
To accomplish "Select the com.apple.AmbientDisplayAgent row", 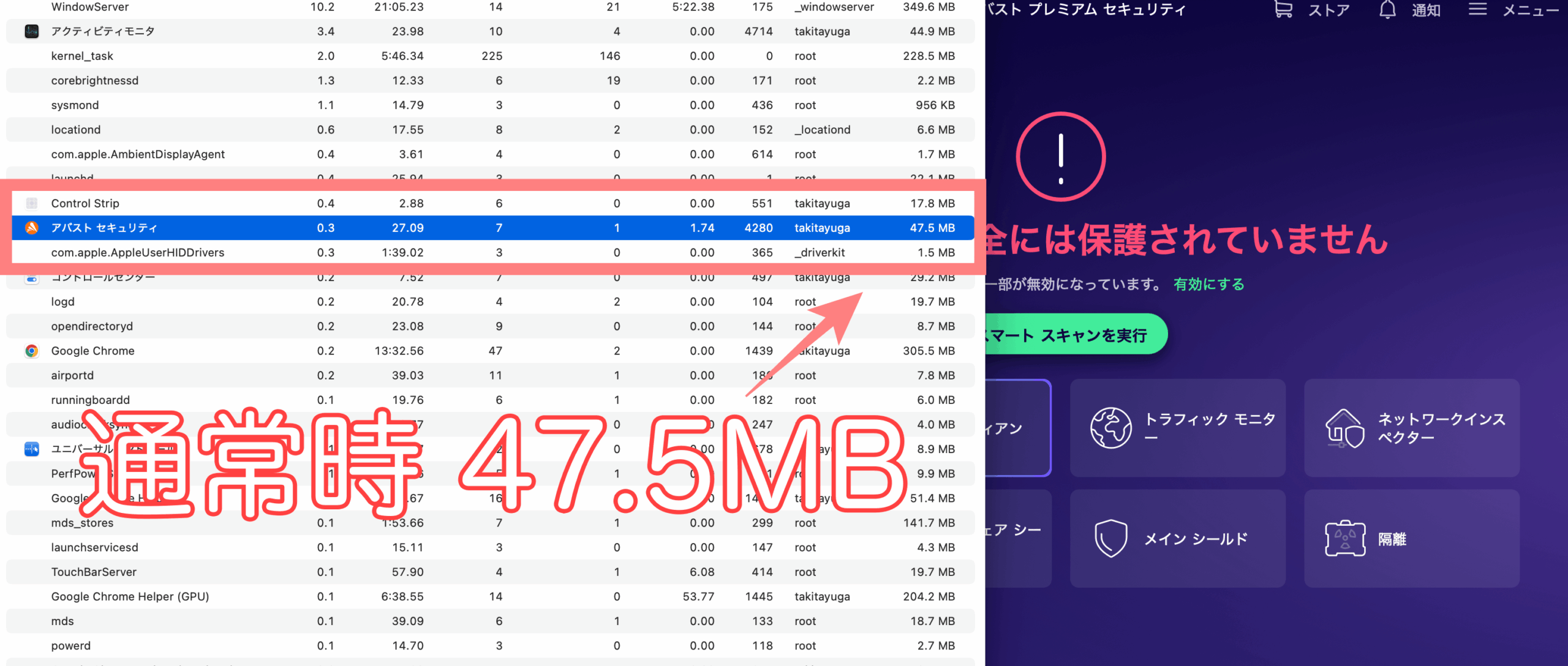I will pos(490,154).
